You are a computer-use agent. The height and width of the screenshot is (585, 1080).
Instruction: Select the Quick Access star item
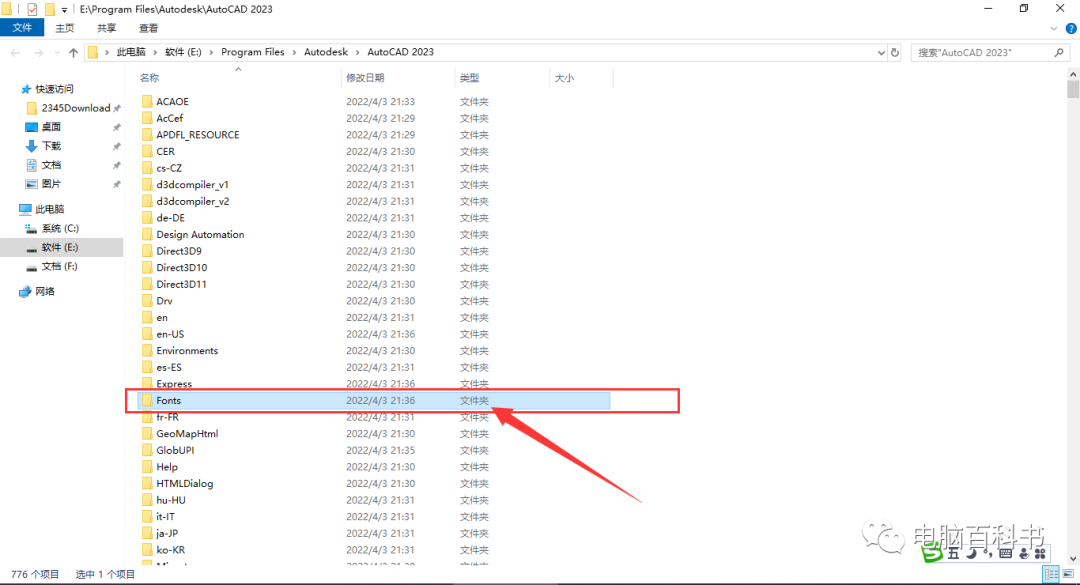(x=48, y=89)
